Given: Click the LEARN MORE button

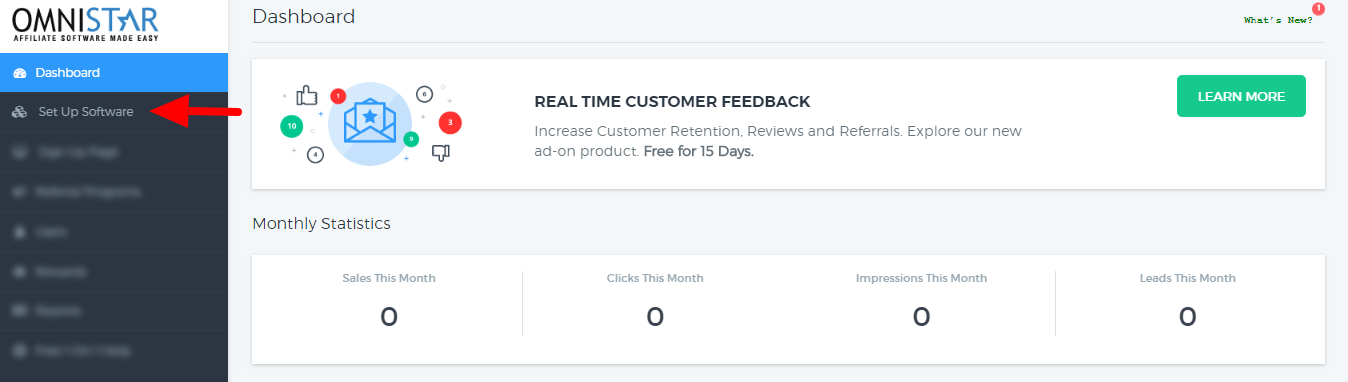Looking at the screenshot, I should click(x=1241, y=96).
